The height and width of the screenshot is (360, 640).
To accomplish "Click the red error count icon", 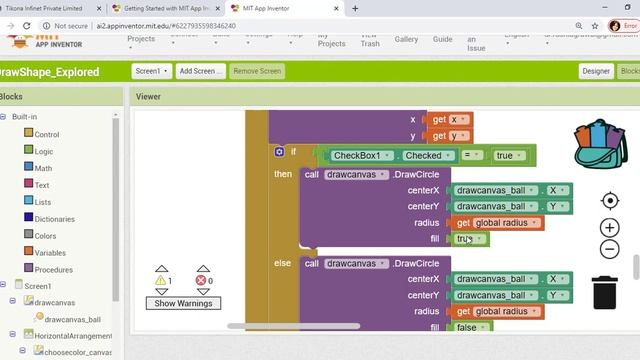I will click(x=200, y=280).
